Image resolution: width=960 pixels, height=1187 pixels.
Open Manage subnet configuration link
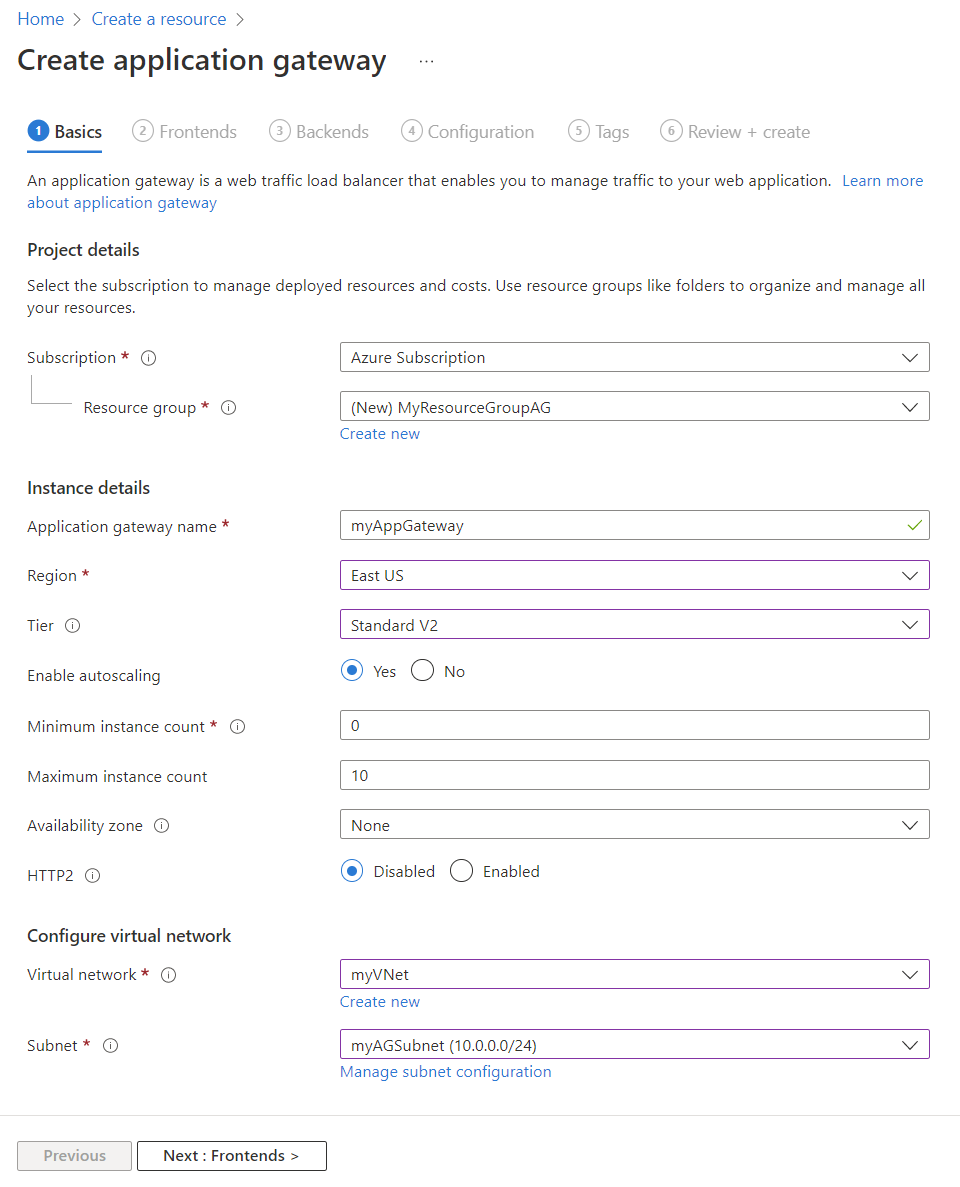point(445,1072)
